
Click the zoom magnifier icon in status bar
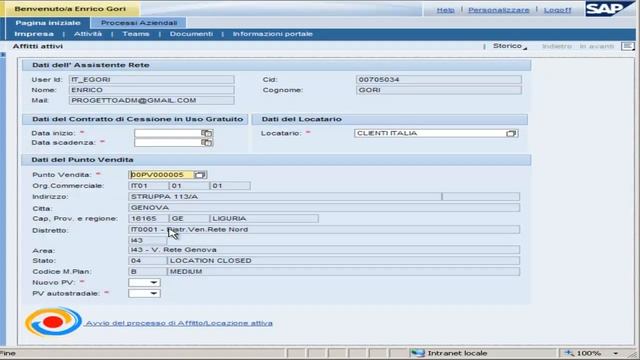pos(569,353)
